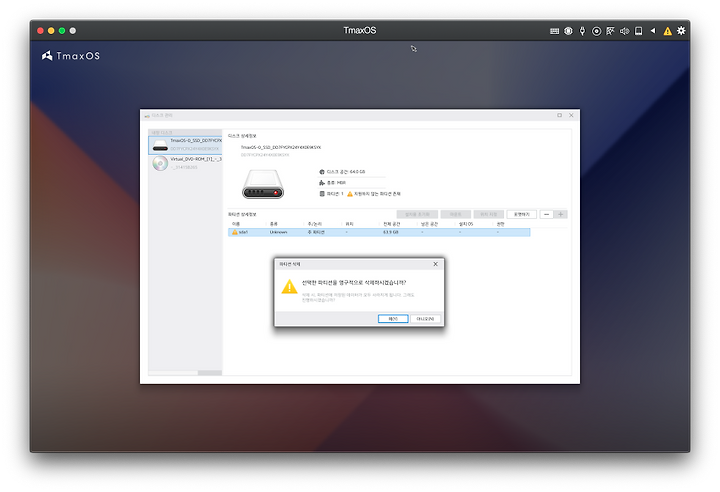The width and height of the screenshot is (720, 492).
Task: Click the speaker sound icon in title bar
Action: [624, 31]
